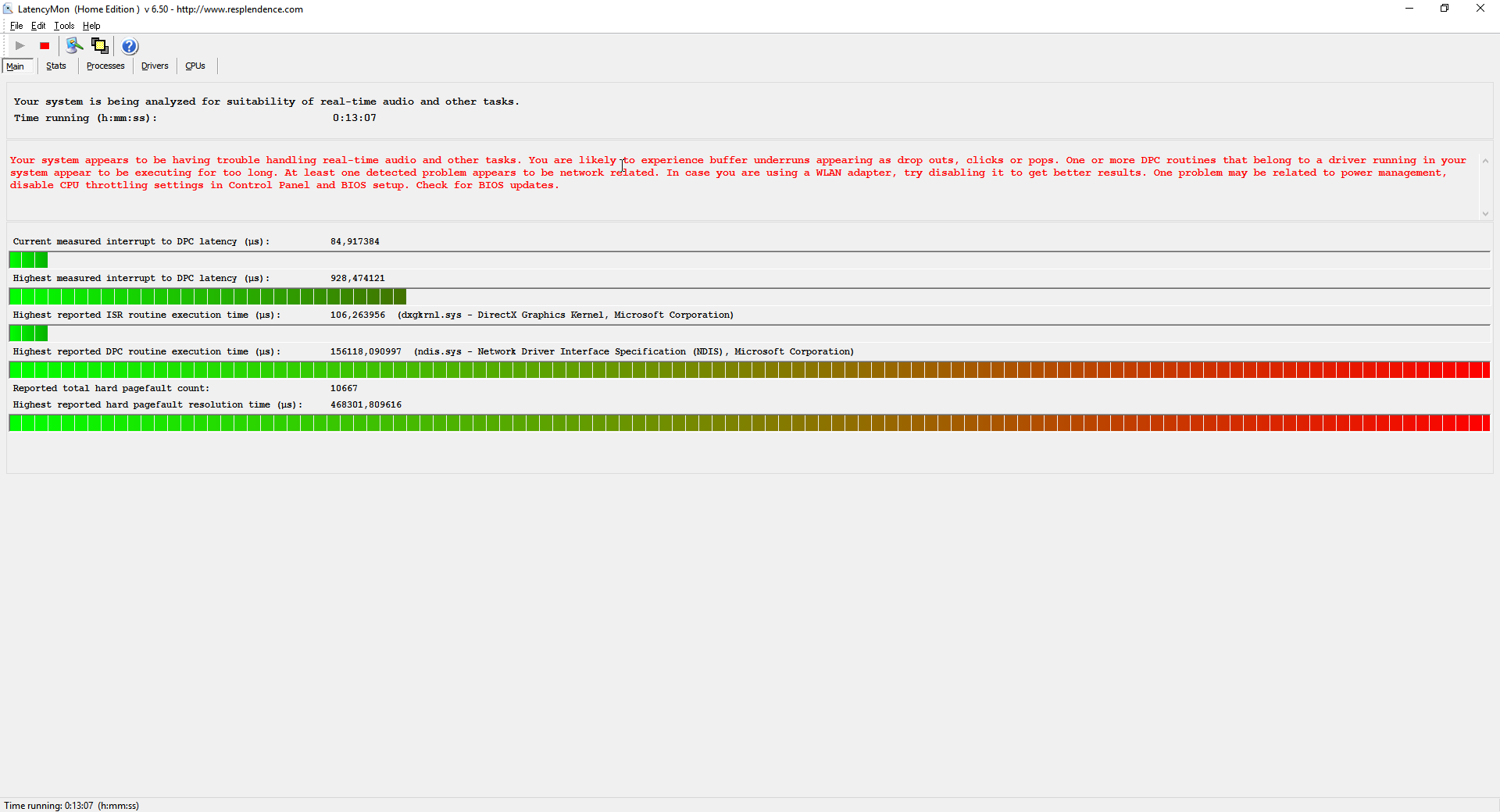Click 'Highest measured interrupt to DPC latency' label
The width and height of the screenshot is (1500, 812).
coord(141,279)
